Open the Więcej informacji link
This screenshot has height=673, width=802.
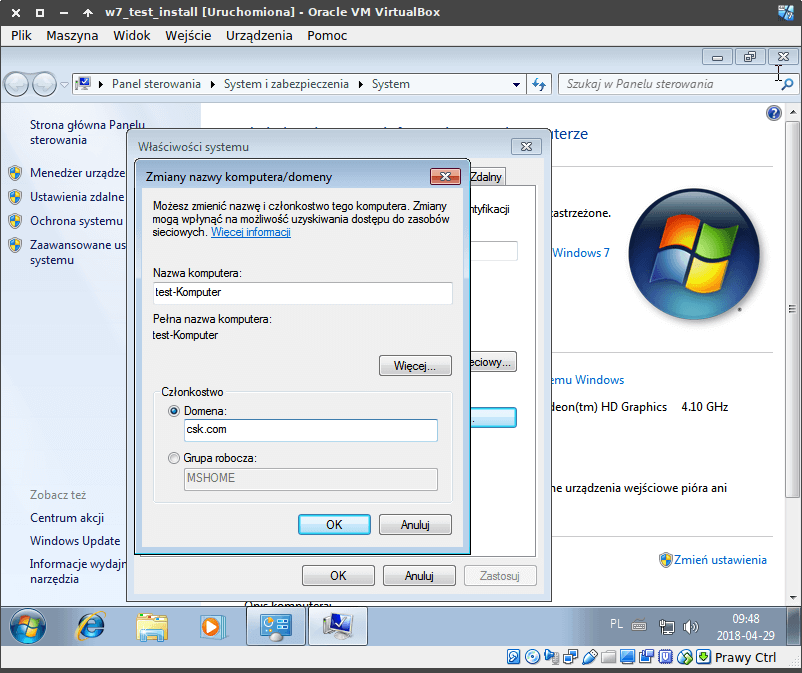(251, 232)
